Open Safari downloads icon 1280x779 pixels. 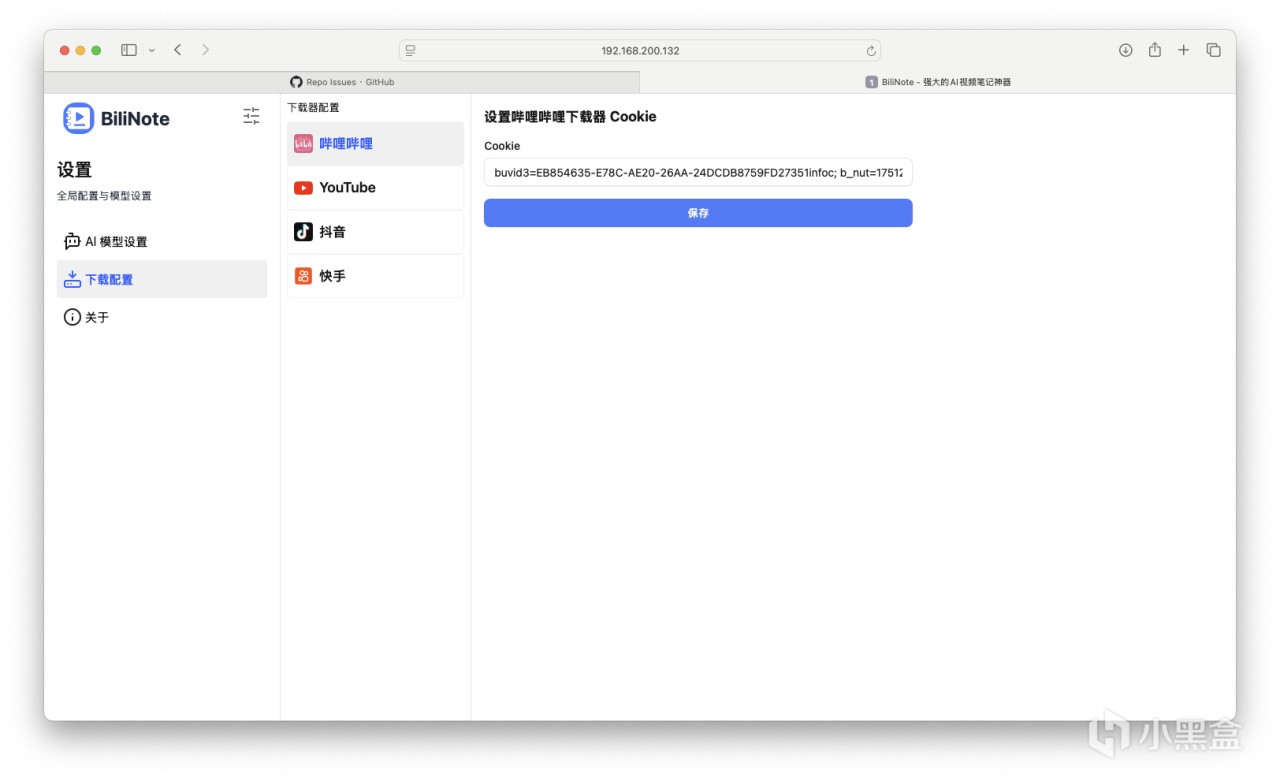tap(1126, 50)
